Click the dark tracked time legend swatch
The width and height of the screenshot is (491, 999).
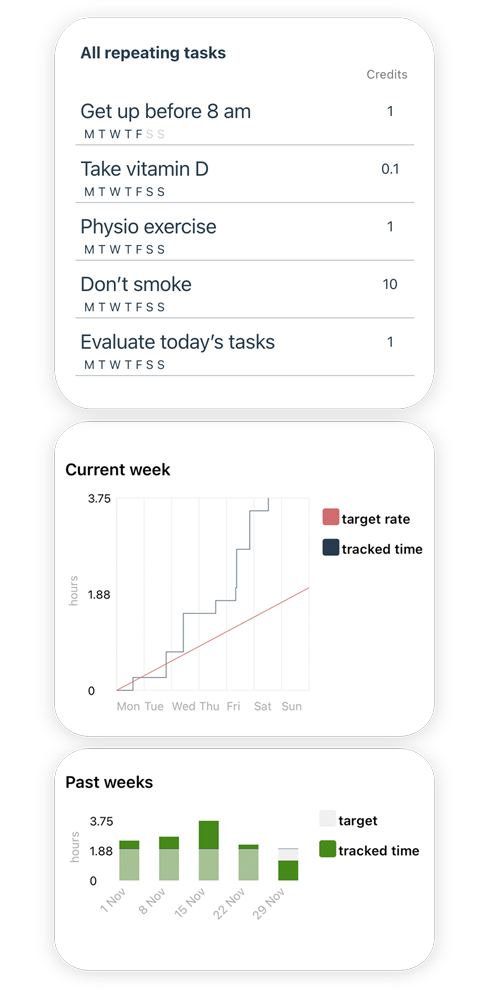(331, 547)
